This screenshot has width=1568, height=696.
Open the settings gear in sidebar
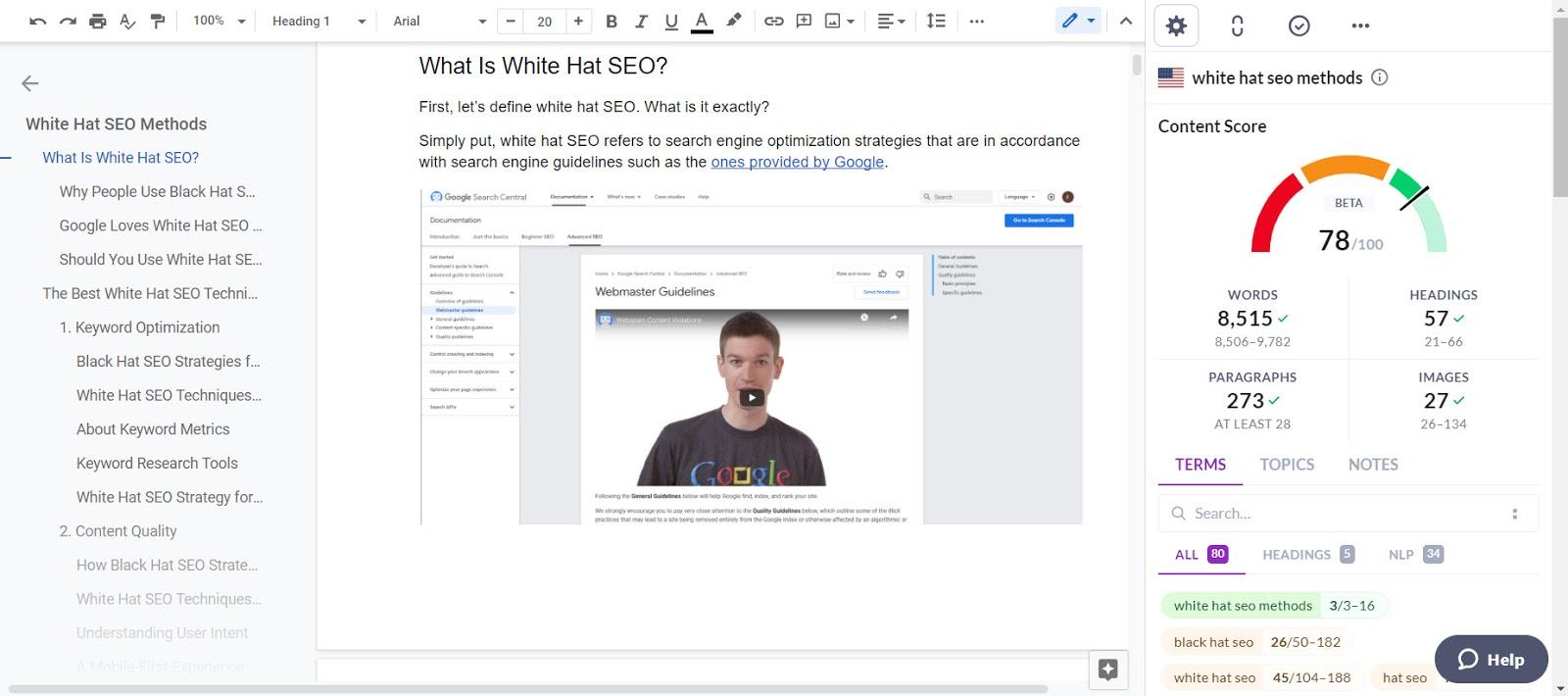point(1176,26)
